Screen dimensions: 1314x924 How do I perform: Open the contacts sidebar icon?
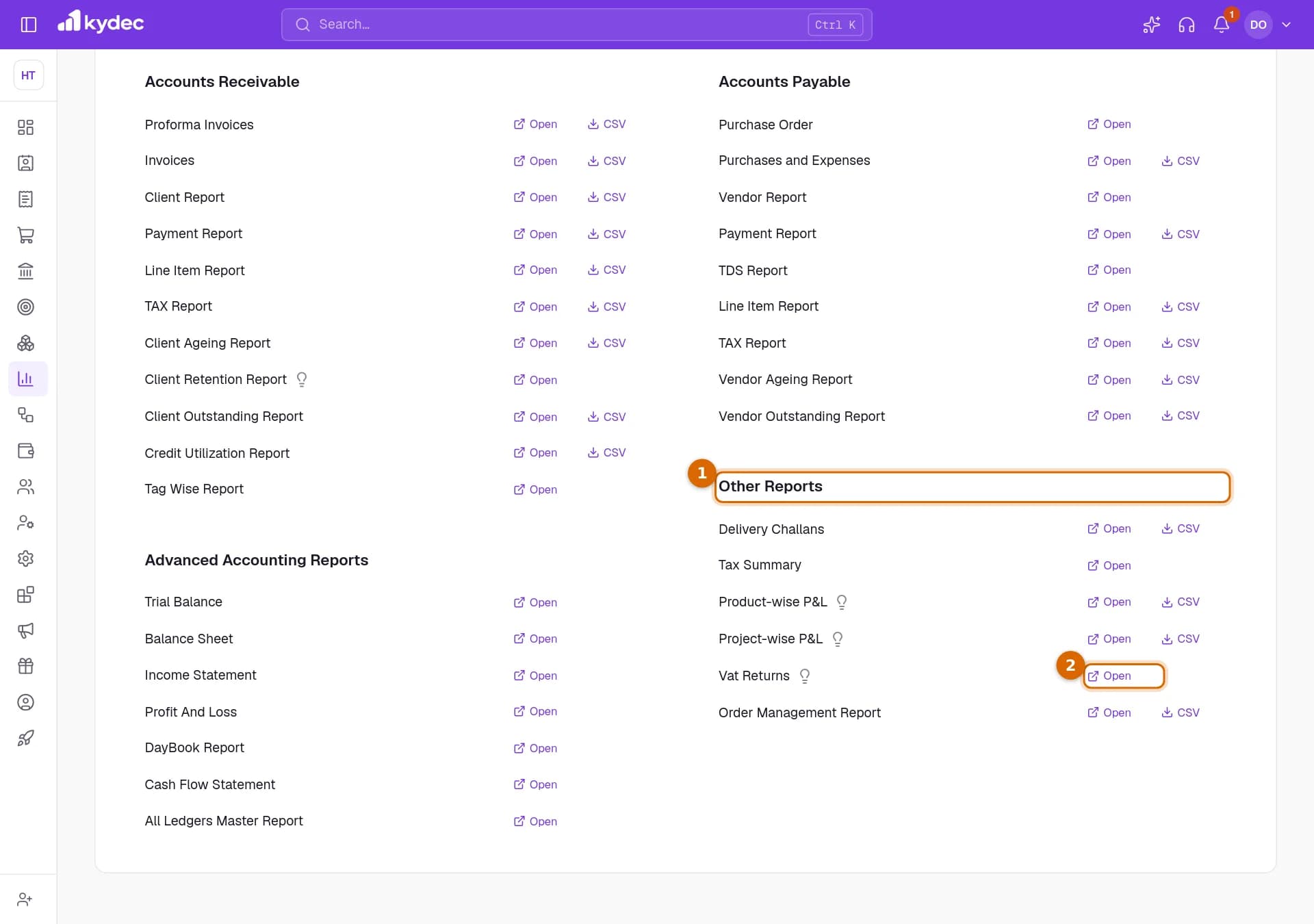point(25,163)
